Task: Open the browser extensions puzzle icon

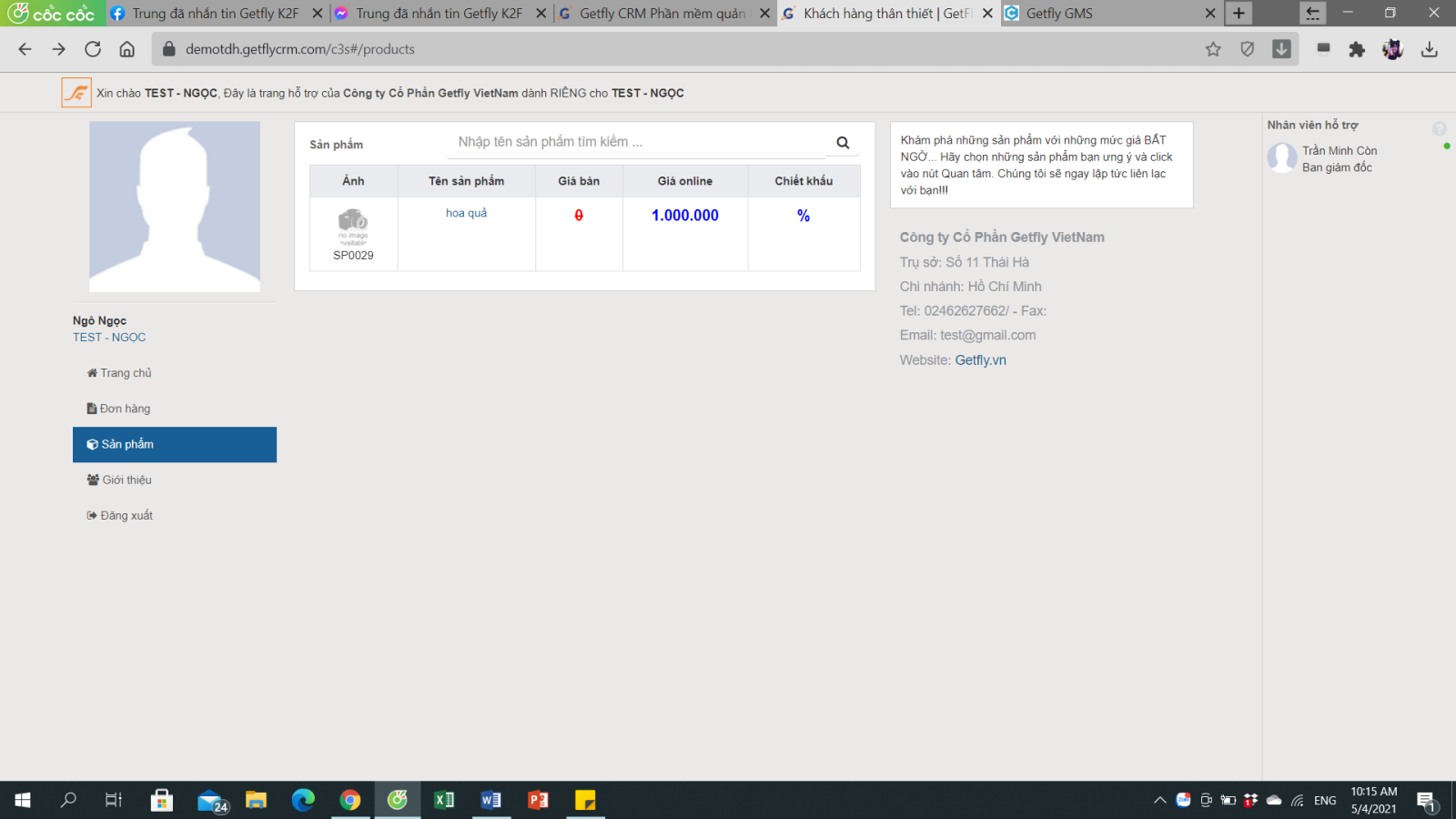Action: point(1357,49)
